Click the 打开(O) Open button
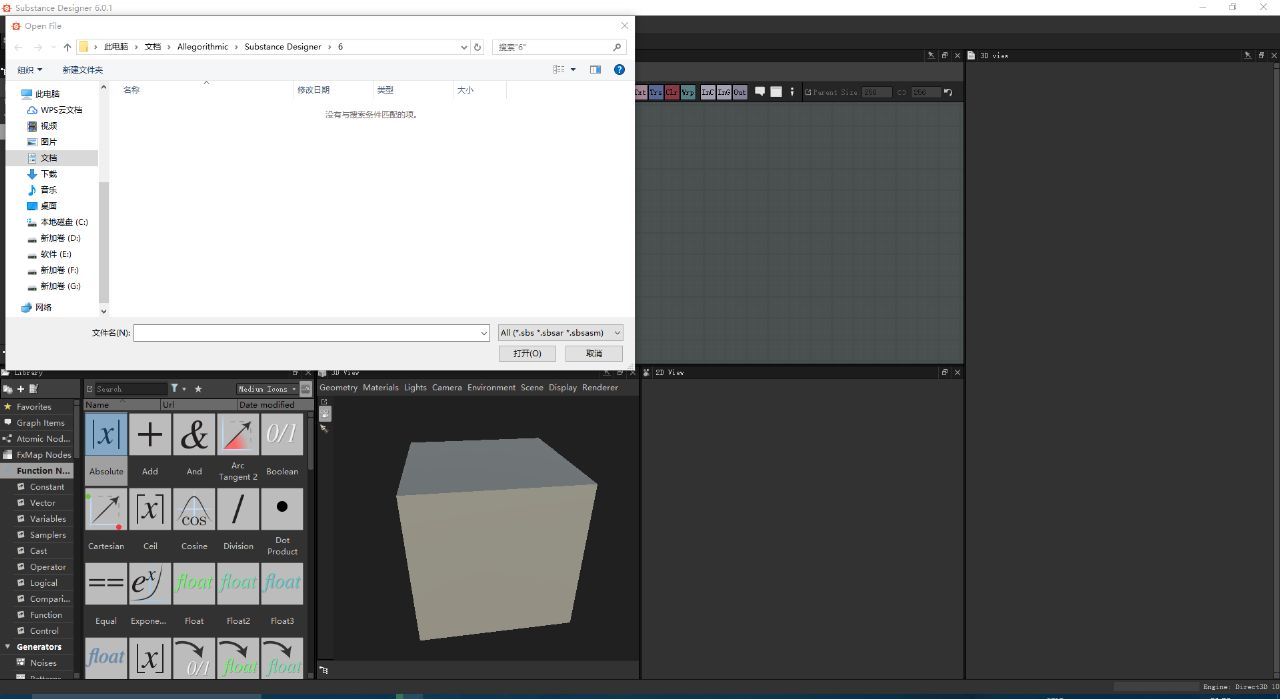 [527, 354]
